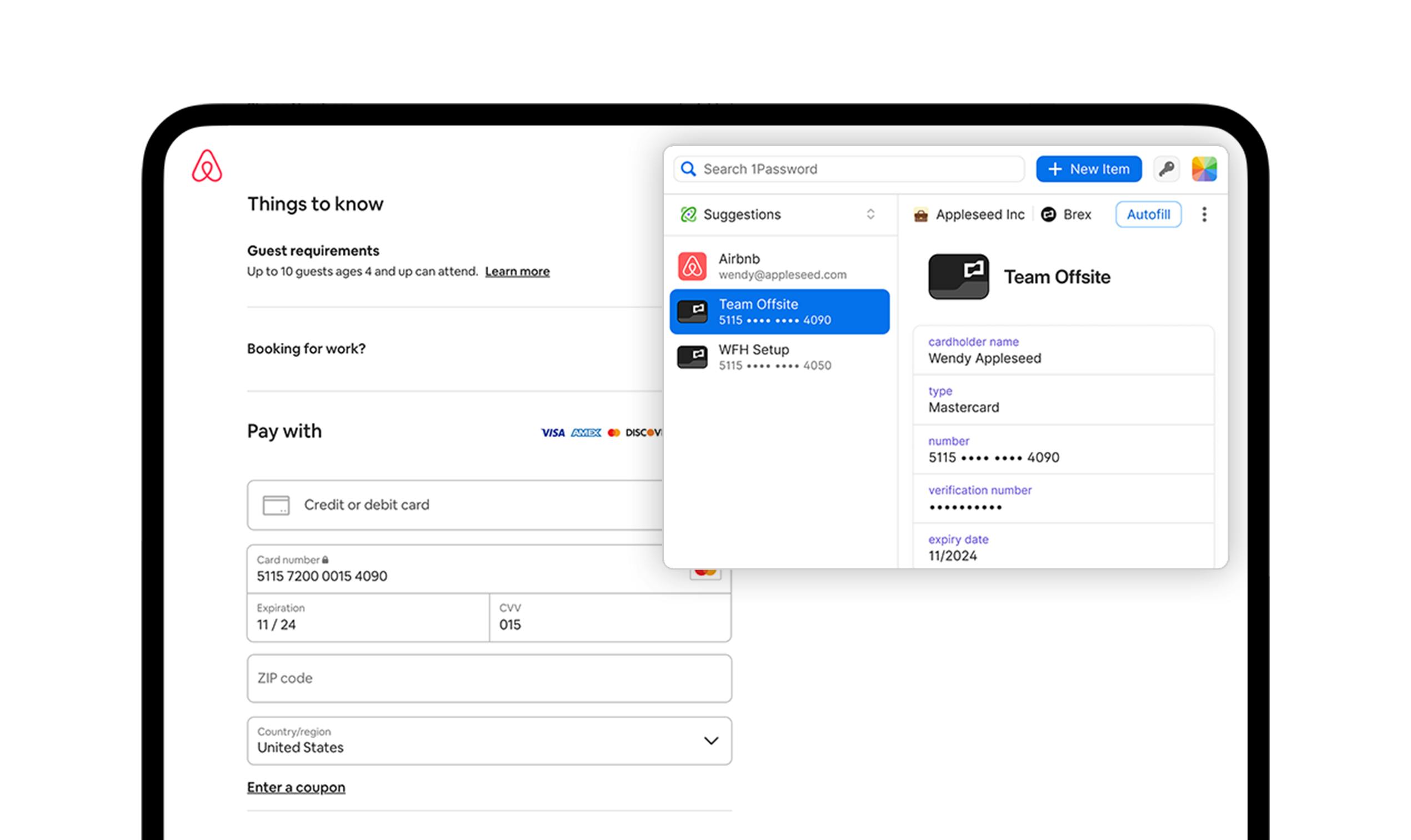
Task: Click the ZIP code field
Action: pos(489,679)
